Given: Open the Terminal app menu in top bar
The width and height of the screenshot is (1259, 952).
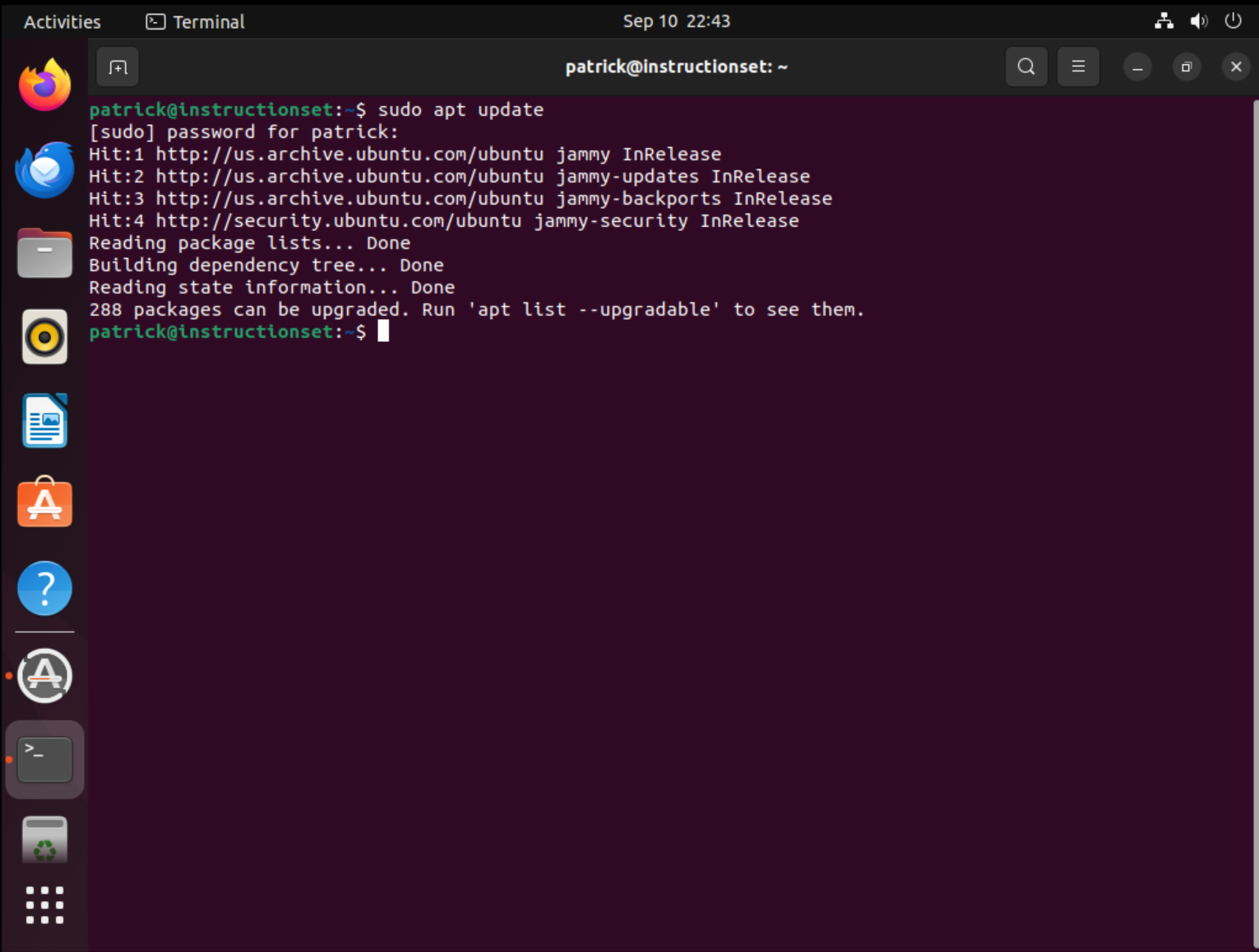Looking at the screenshot, I should tap(196, 21).
